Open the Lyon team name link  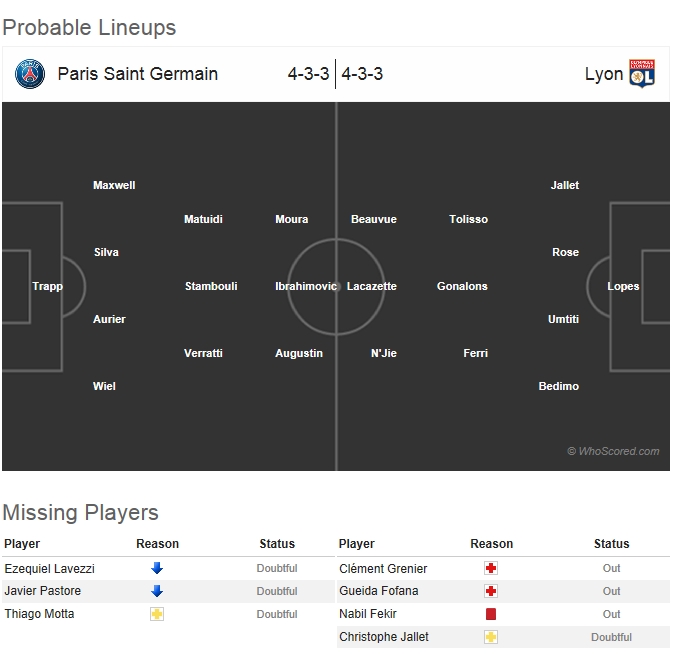(x=604, y=74)
